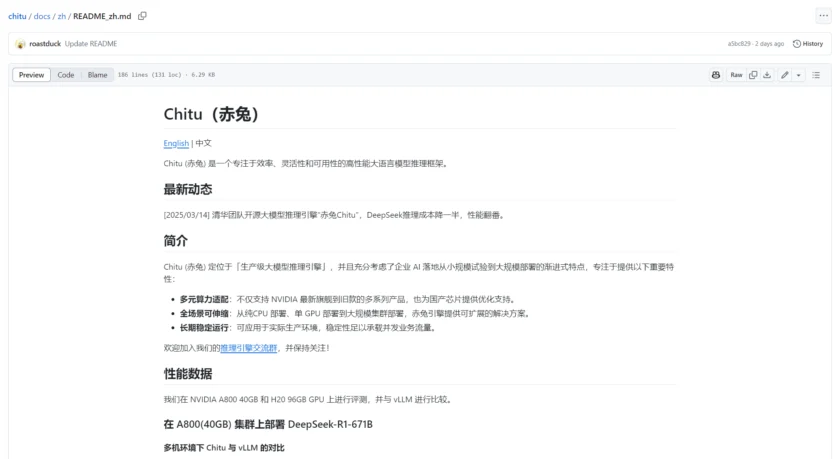Click roastduck avatar image
The image size is (840, 459).
tap(20, 44)
